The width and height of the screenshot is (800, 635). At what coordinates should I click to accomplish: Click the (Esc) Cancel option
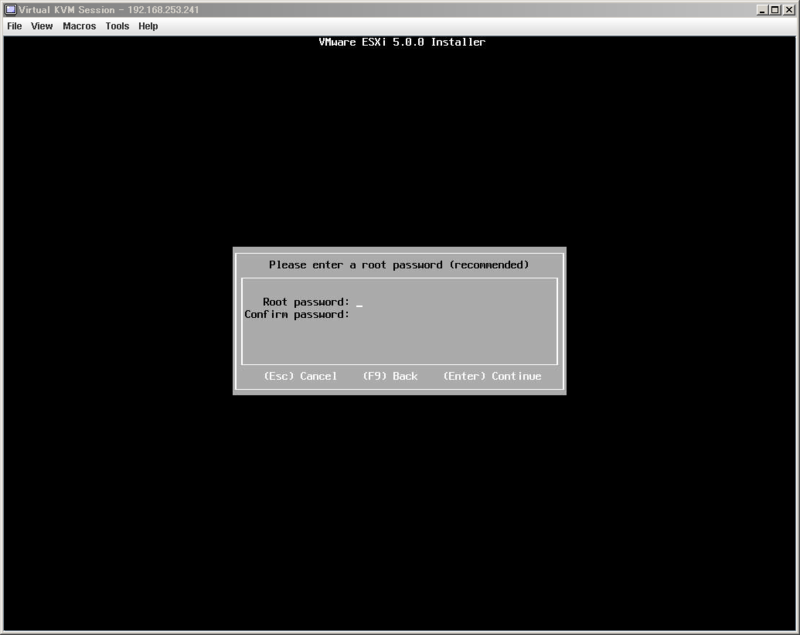click(300, 376)
